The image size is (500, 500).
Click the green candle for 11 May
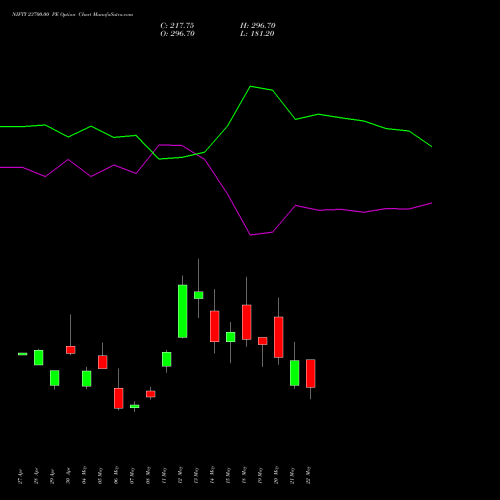click(167, 359)
